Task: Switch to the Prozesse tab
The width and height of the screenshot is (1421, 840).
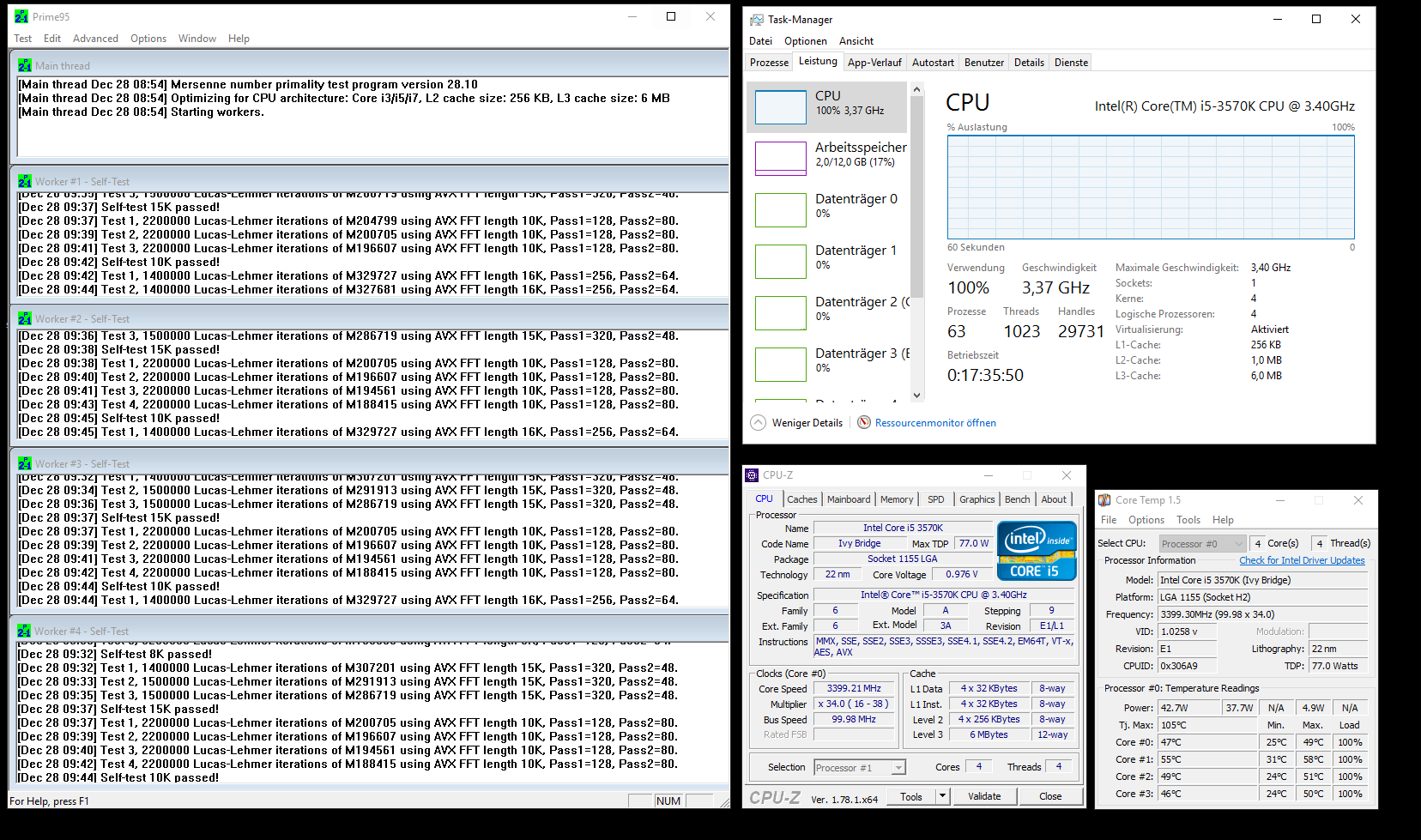Action: pyautogui.click(x=770, y=63)
